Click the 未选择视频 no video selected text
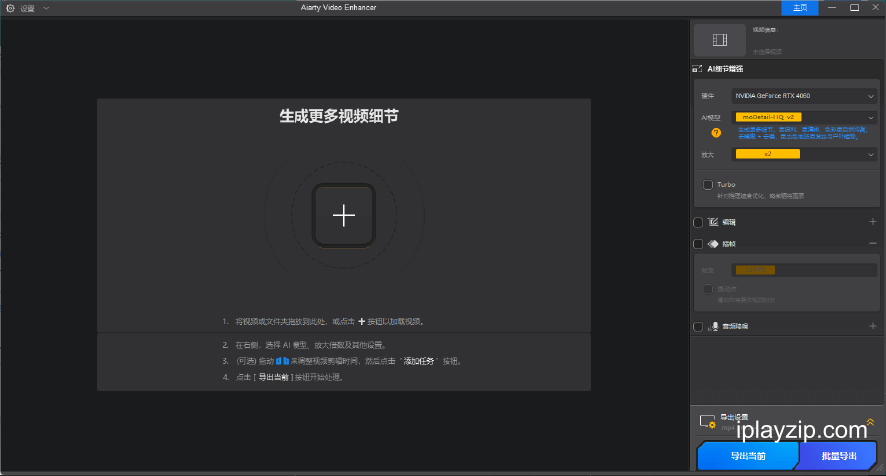Viewport: 886px width, 476px height. pos(767,52)
